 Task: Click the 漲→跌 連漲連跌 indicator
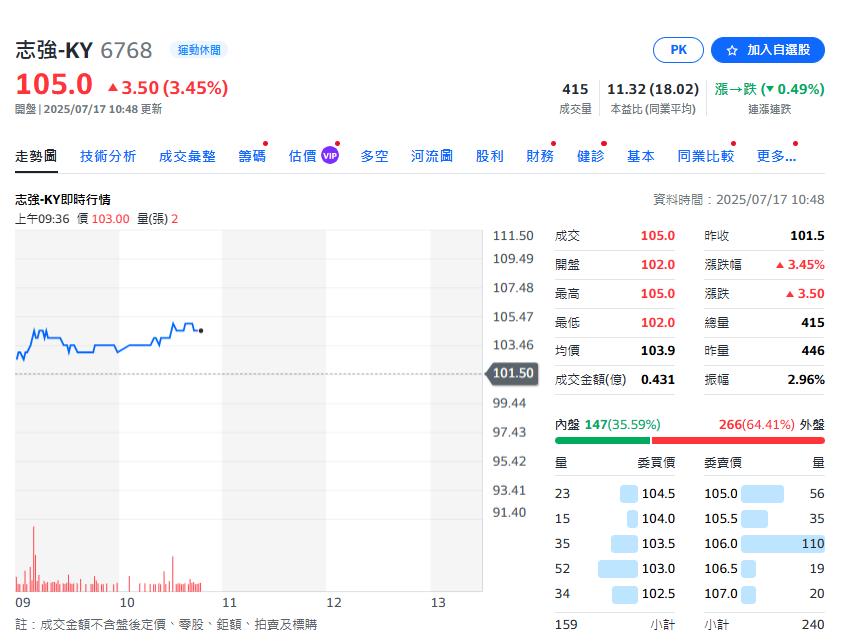click(x=770, y=89)
